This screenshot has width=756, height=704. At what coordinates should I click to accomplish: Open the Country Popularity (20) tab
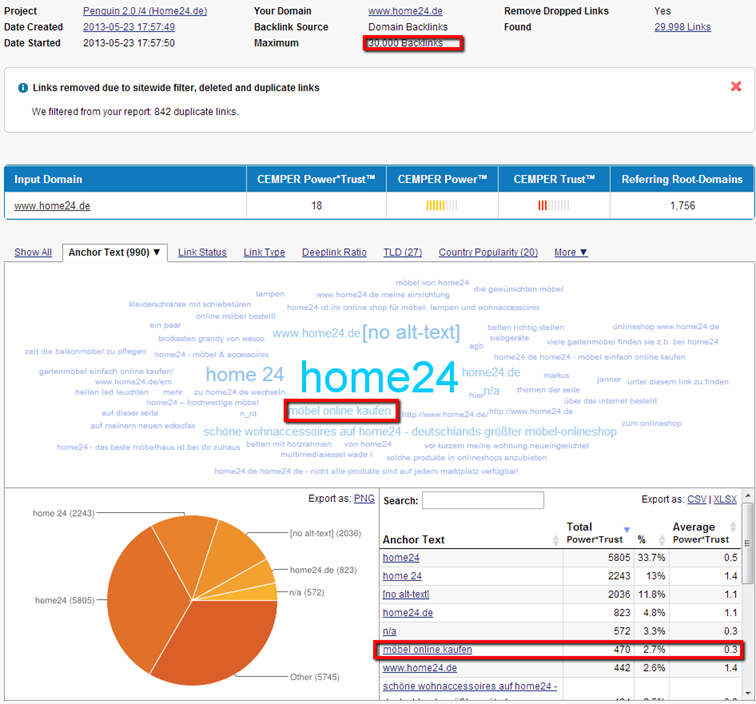[488, 252]
